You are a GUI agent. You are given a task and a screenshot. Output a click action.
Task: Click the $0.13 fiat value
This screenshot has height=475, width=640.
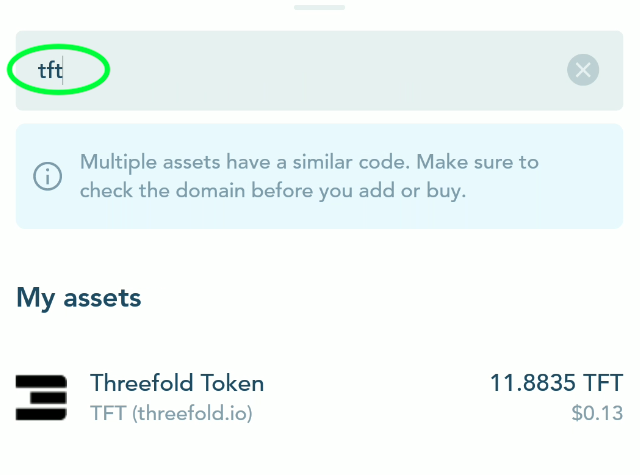click(598, 413)
